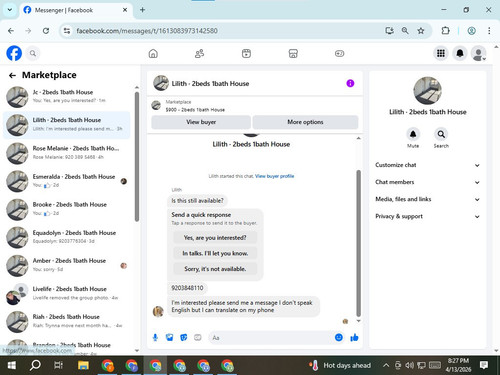Send quick reply 'Yes, are you interested?'
Image resolution: width=500 pixels, height=375 pixels.
[x=215, y=238]
